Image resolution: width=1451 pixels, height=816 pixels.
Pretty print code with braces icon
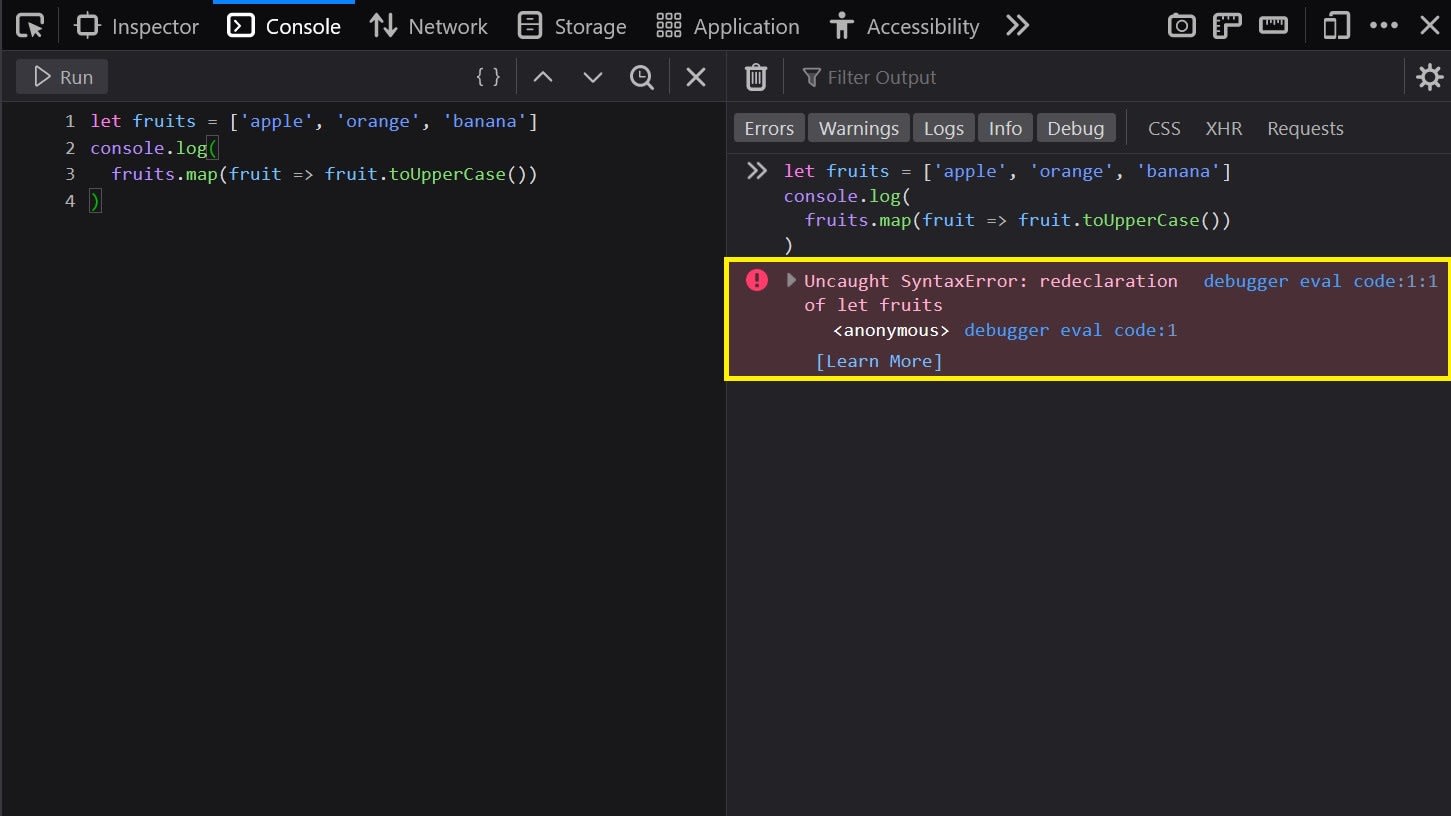488,77
